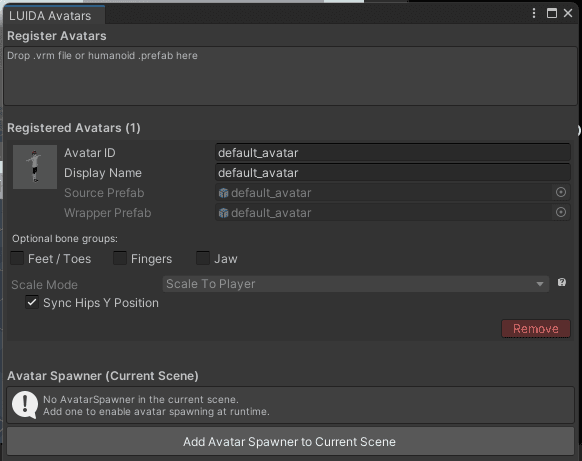The width and height of the screenshot is (582, 461).
Task: Open the Scale Mode dropdown
Action: point(356,284)
